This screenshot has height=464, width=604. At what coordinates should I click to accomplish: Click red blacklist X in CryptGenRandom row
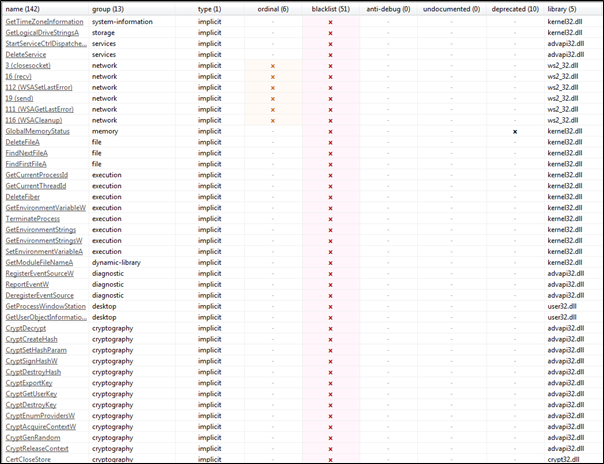tap(331, 438)
